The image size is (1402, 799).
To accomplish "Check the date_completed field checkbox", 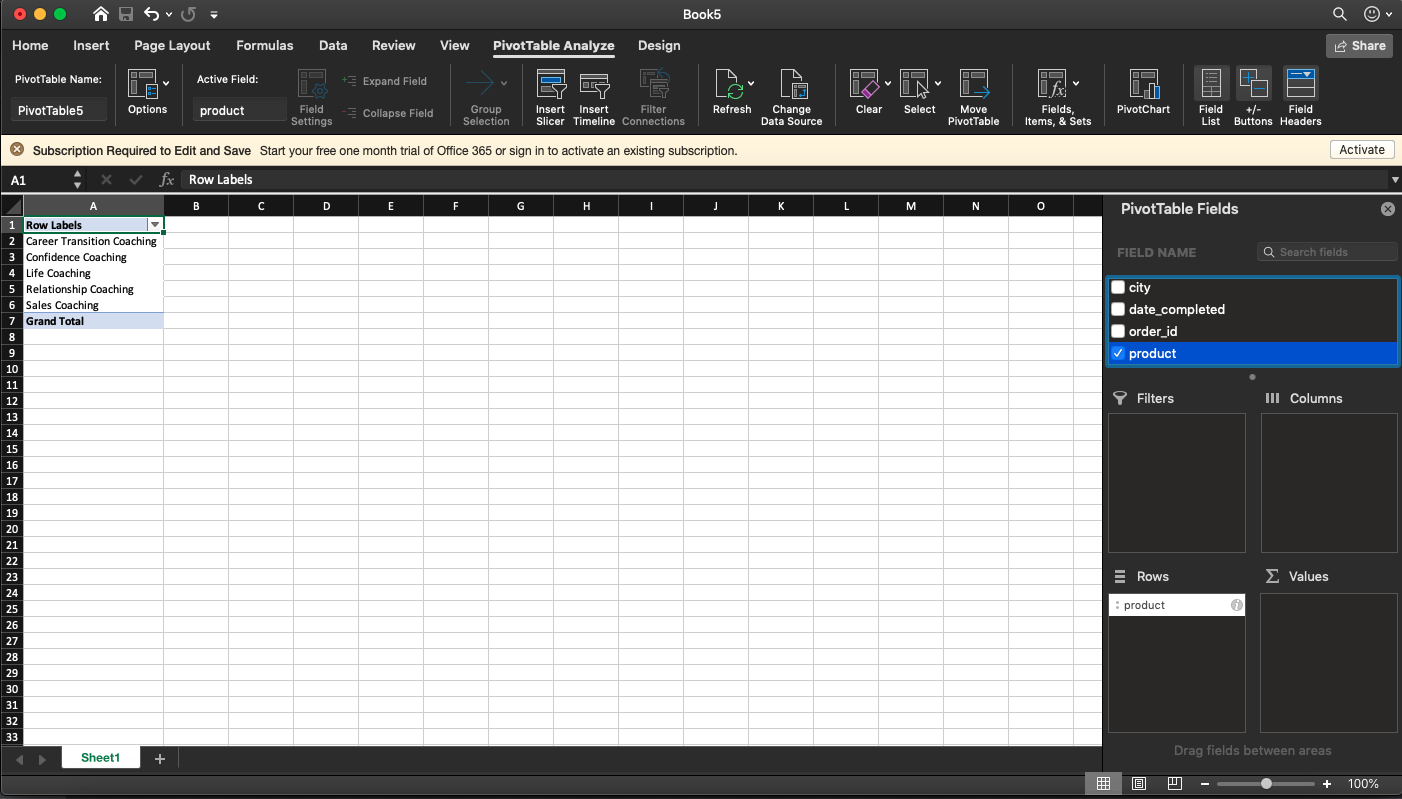I will 1118,309.
